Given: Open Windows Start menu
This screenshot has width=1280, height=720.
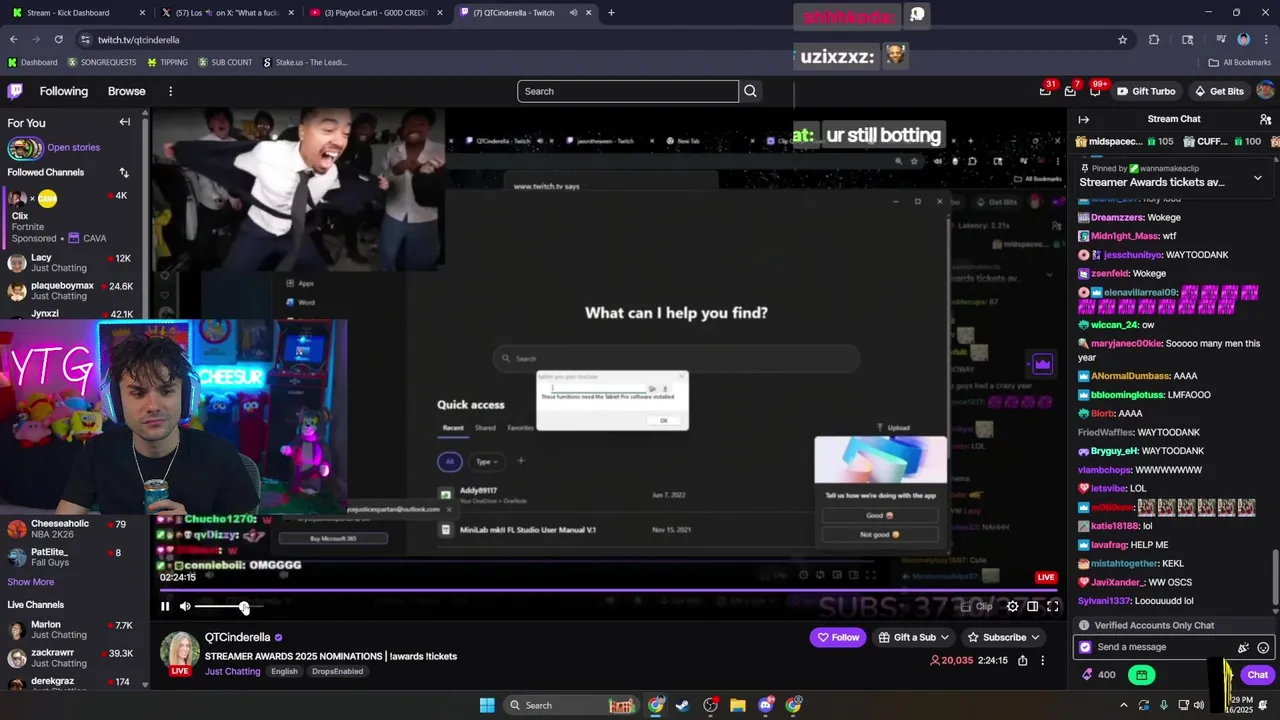Looking at the screenshot, I should point(487,705).
